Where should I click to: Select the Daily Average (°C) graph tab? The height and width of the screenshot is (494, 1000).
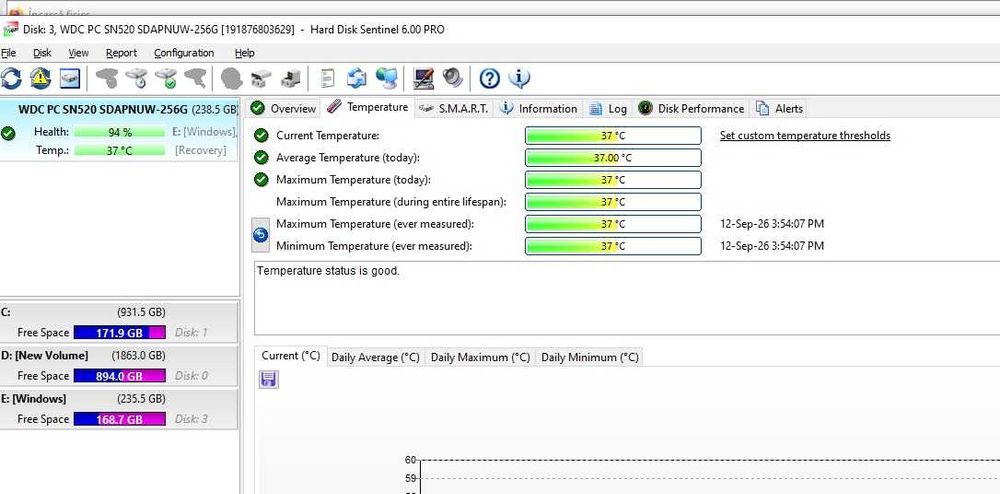[376, 357]
